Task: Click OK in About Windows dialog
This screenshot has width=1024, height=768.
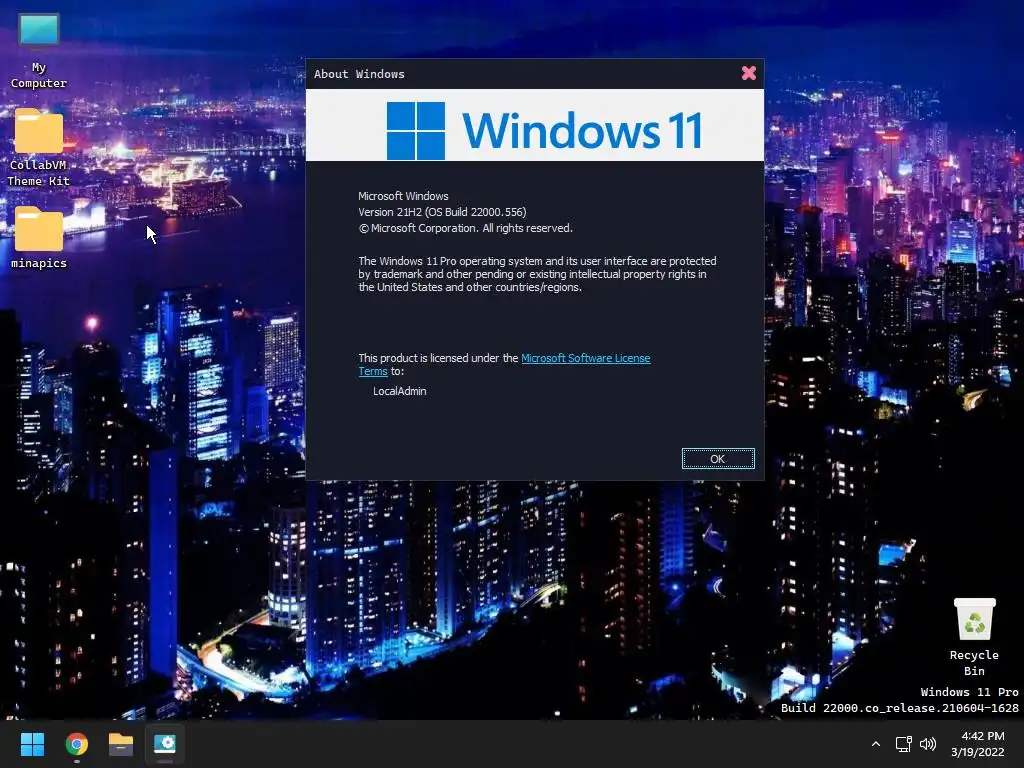Action: tap(718, 458)
